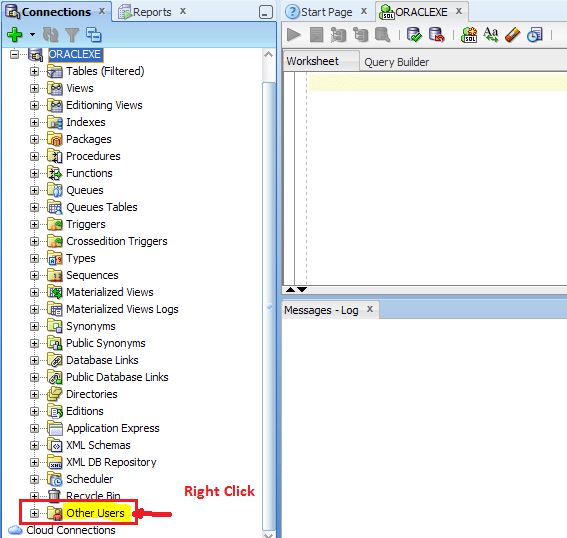Click the Run Script icon
This screenshot has height=538, width=567.
click(316, 35)
